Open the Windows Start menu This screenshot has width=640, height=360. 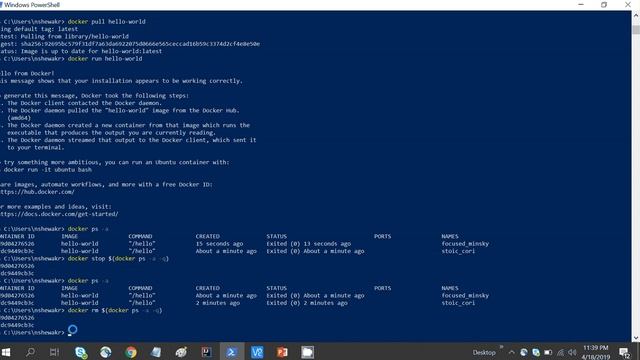pos(5,352)
